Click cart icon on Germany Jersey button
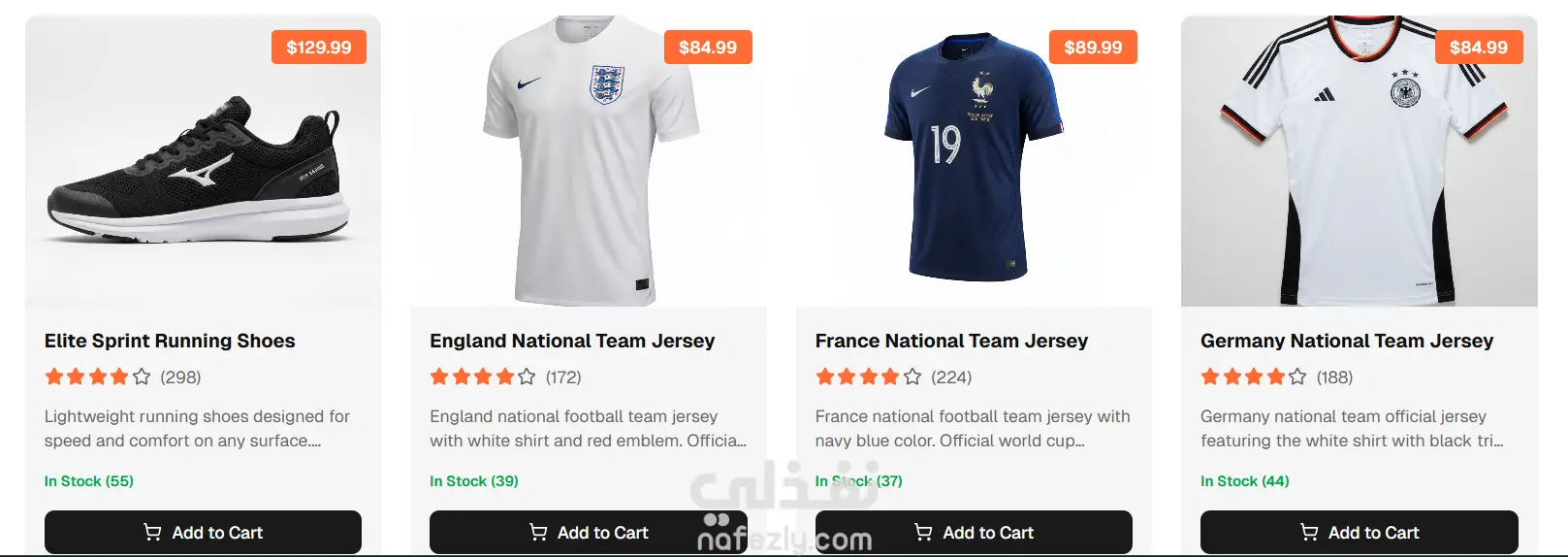1568x557 pixels. tap(1309, 532)
